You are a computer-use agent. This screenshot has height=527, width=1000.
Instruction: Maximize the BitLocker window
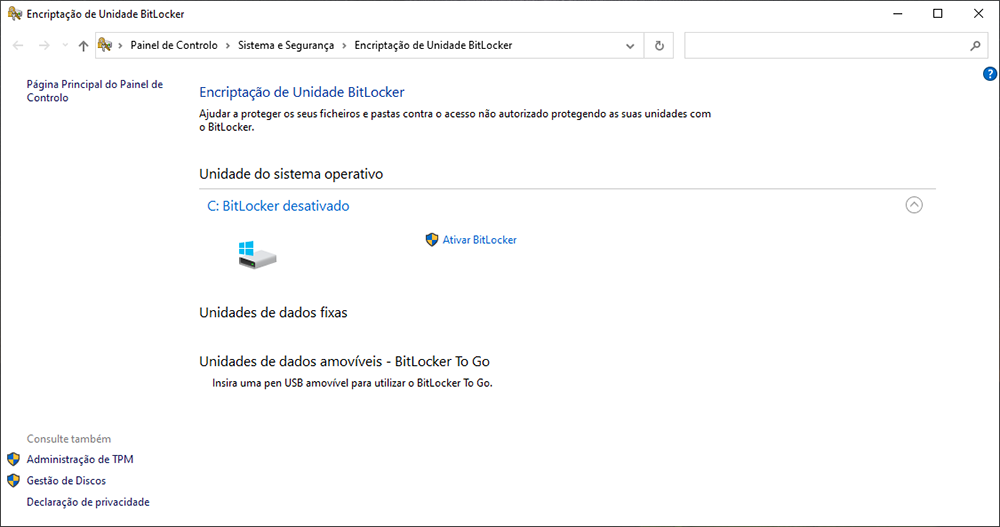pos(938,13)
